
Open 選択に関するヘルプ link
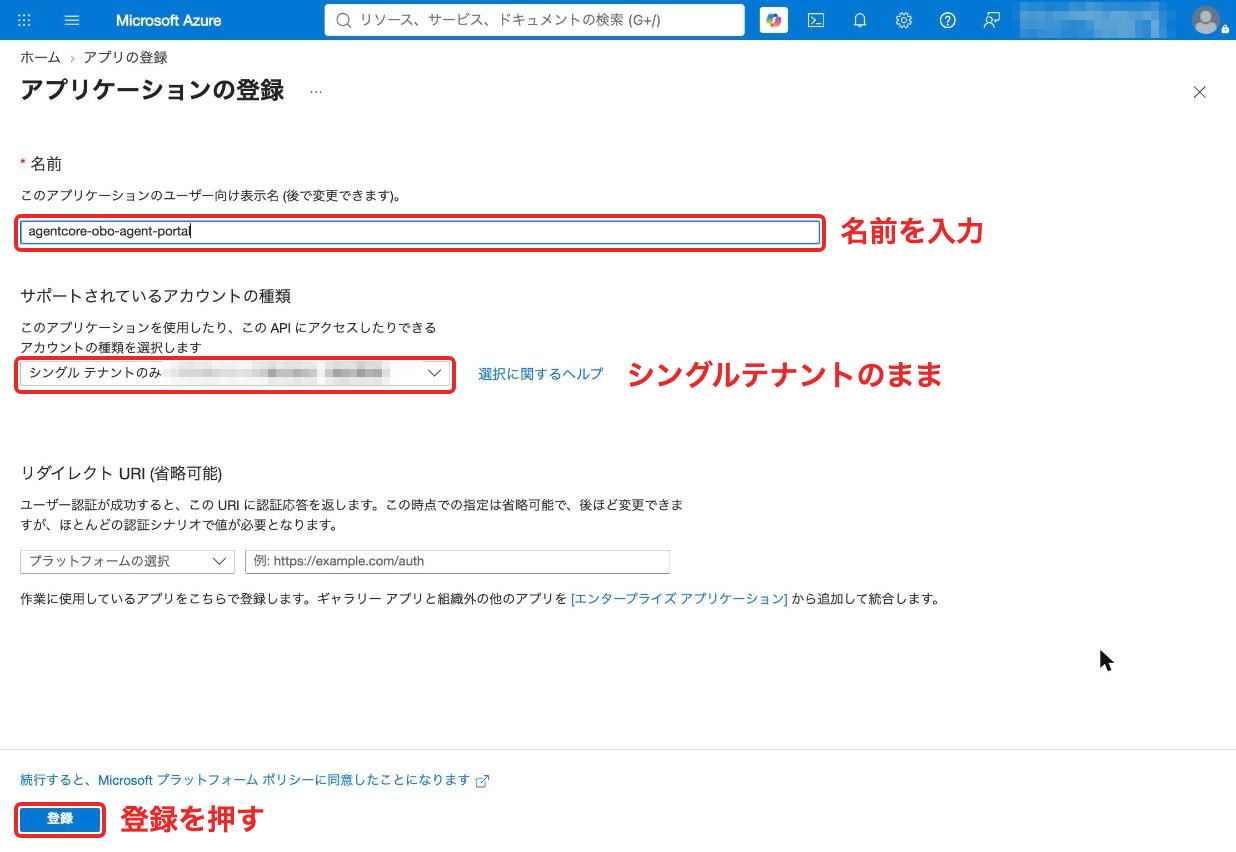pyautogui.click(x=541, y=374)
